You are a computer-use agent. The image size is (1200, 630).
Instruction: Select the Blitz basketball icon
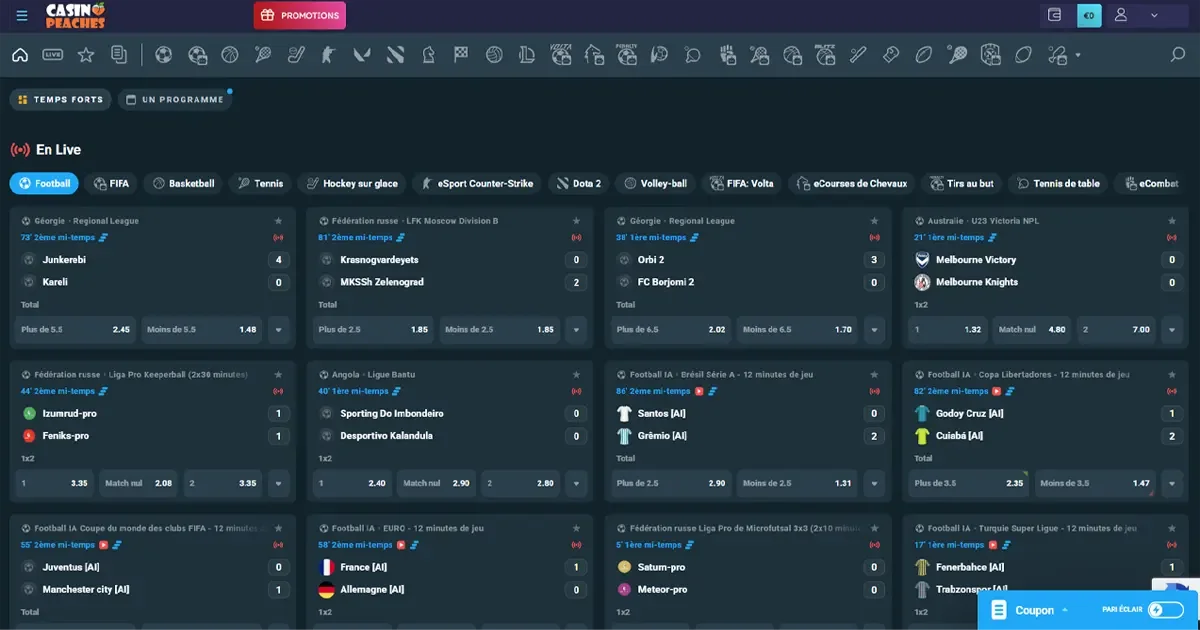[825, 54]
